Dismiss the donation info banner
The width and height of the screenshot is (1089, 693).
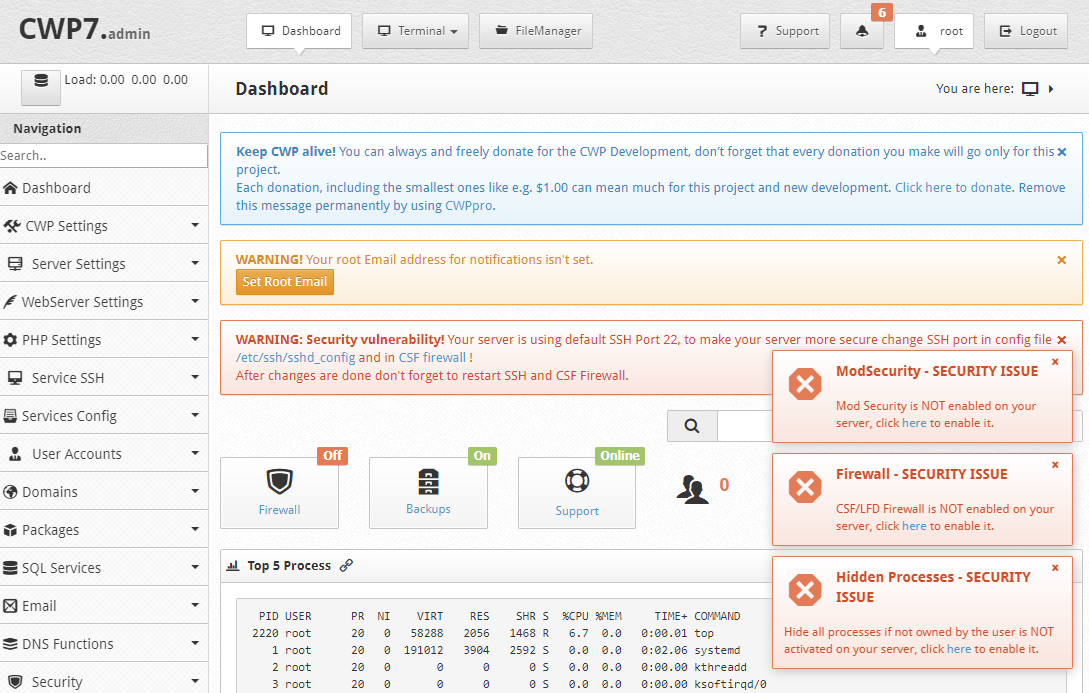coord(1061,152)
